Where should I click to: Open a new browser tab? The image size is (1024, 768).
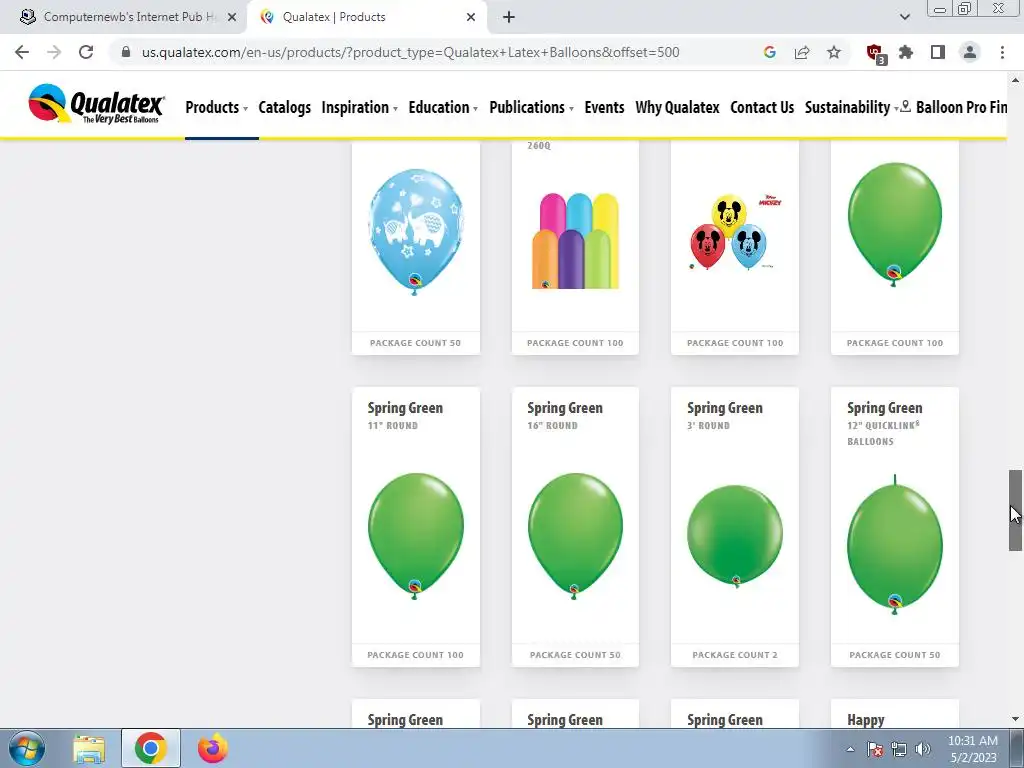pos(509,17)
